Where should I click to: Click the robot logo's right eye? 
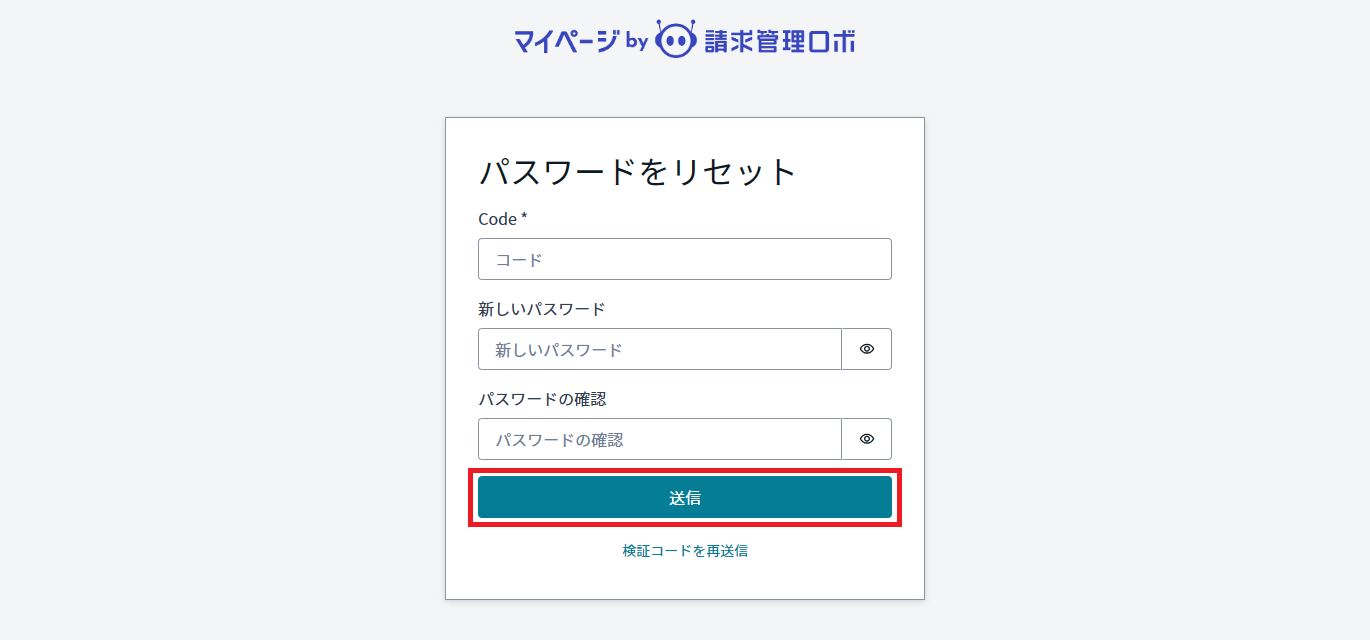[x=683, y=42]
